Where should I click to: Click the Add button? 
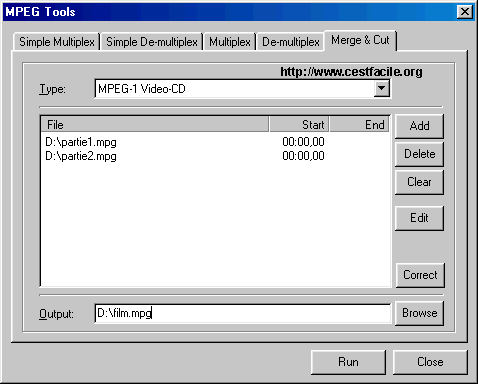419,126
